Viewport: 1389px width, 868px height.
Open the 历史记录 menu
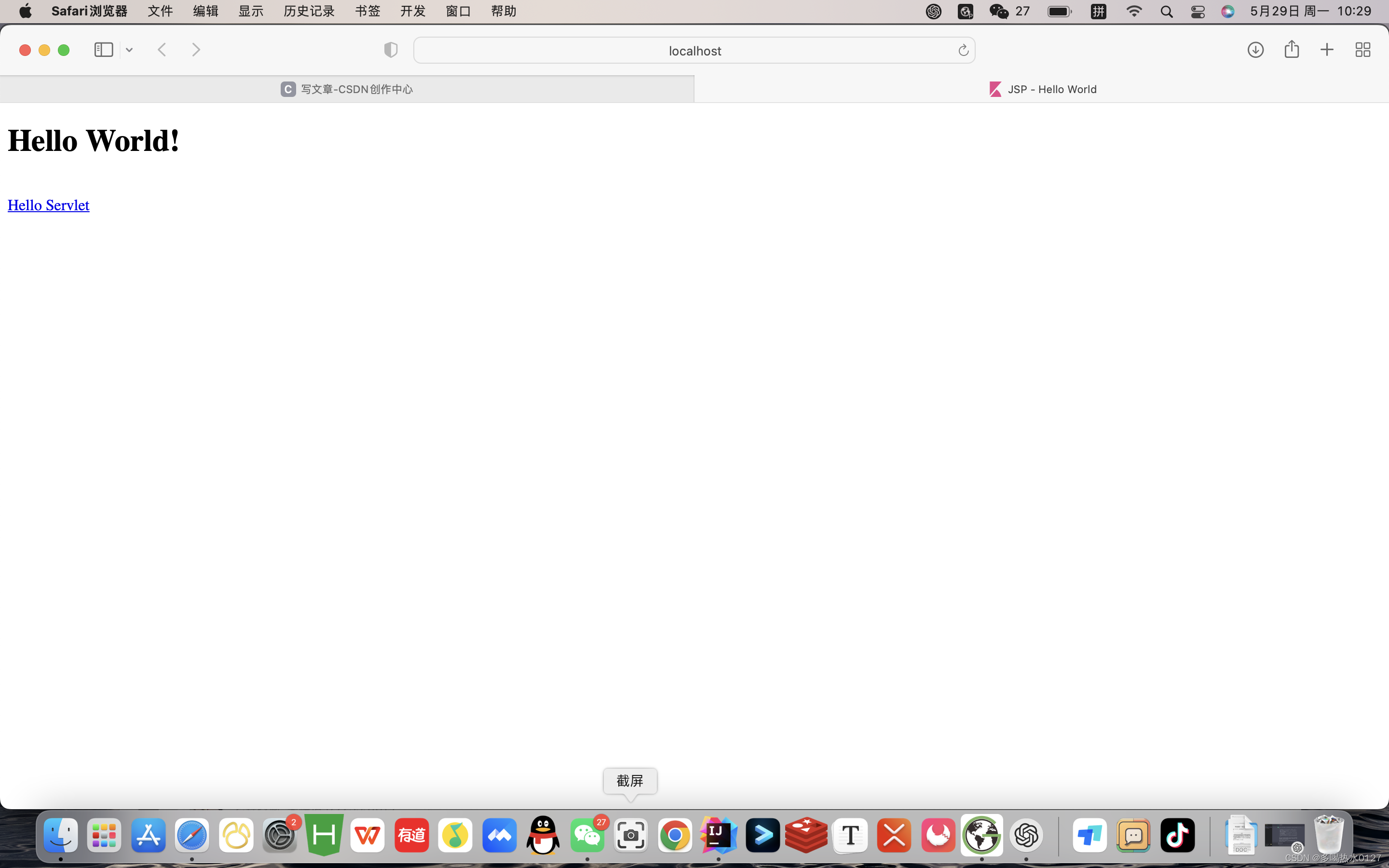(x=309, y=12)
